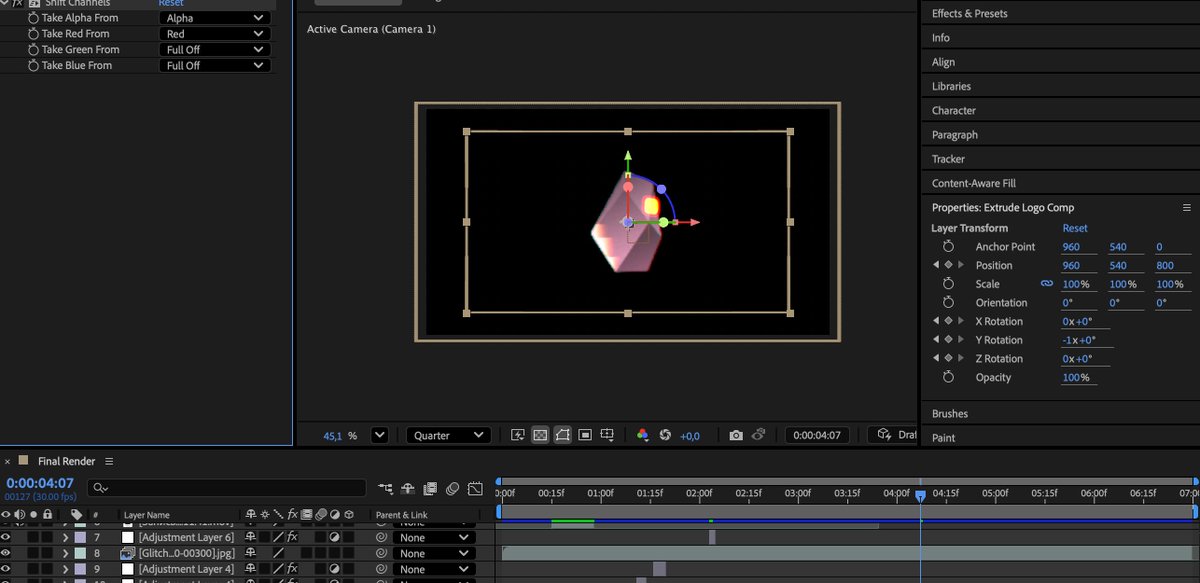Open the Quarter resolution dropdown
The image size is (1200, 583).
448,435
